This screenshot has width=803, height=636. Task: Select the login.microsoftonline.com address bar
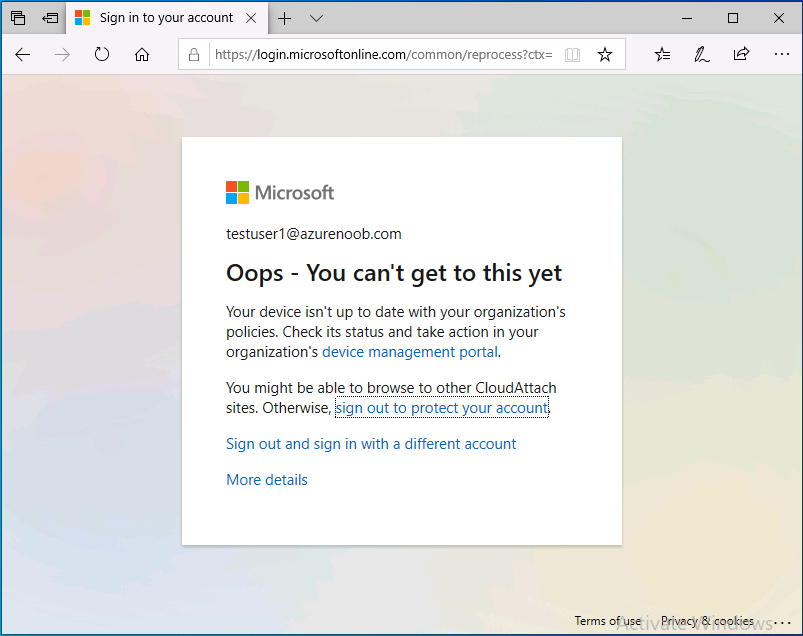[x=384, y=54]
